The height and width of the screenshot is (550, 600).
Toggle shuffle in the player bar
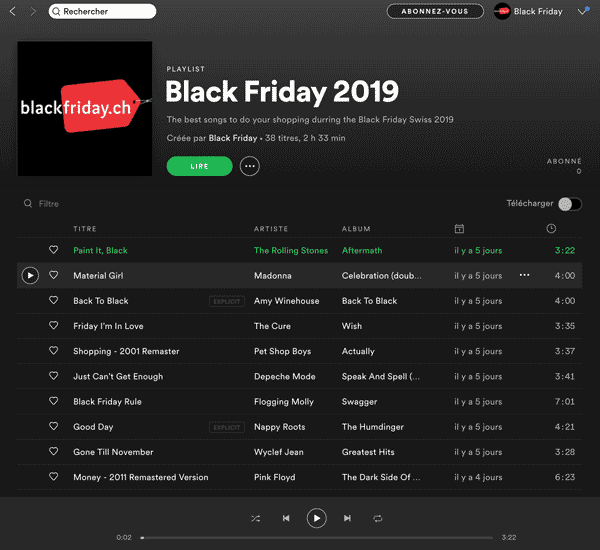(256, 519)
